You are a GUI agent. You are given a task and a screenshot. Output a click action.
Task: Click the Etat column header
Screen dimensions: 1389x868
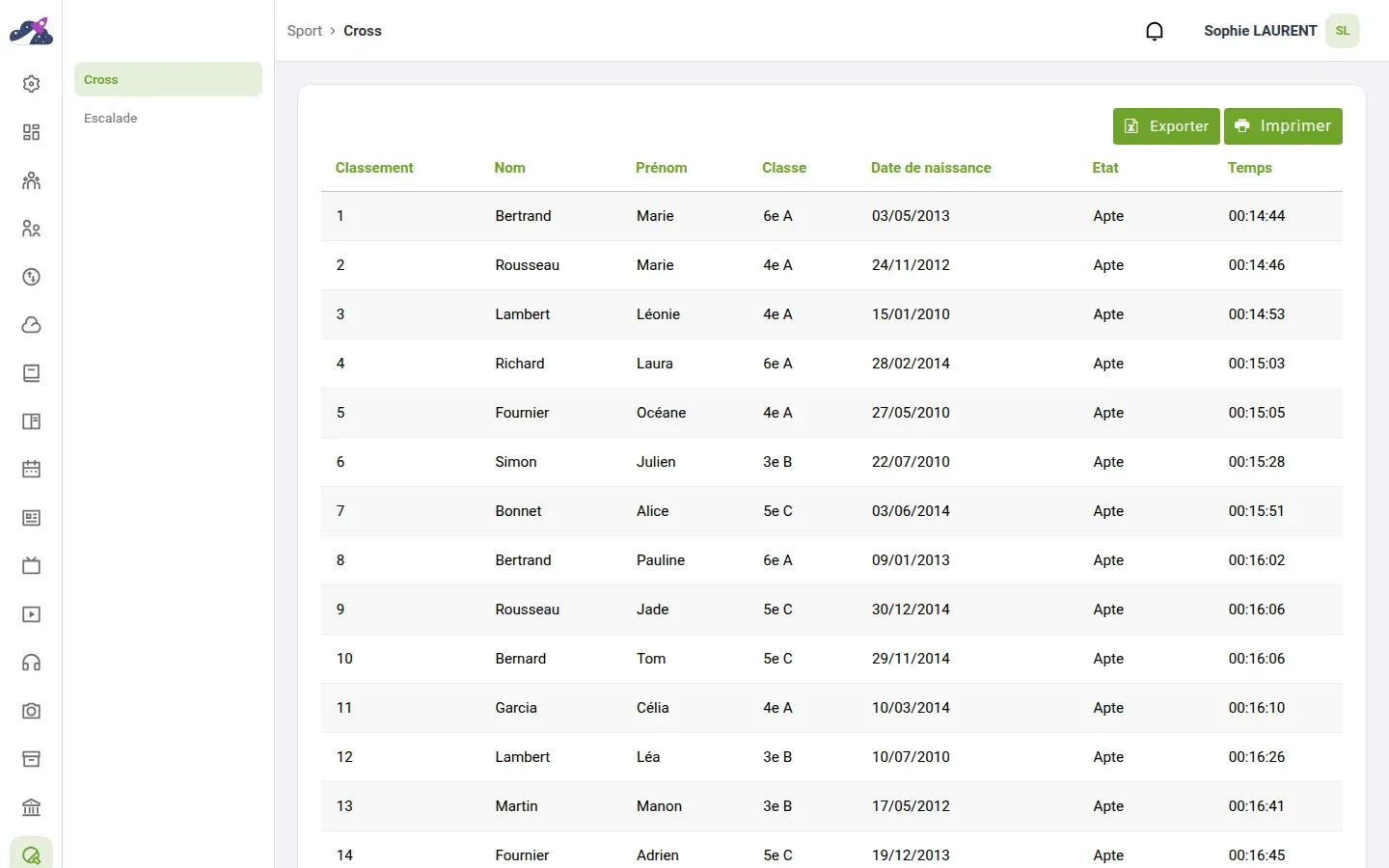click(x=1105, y=168)
